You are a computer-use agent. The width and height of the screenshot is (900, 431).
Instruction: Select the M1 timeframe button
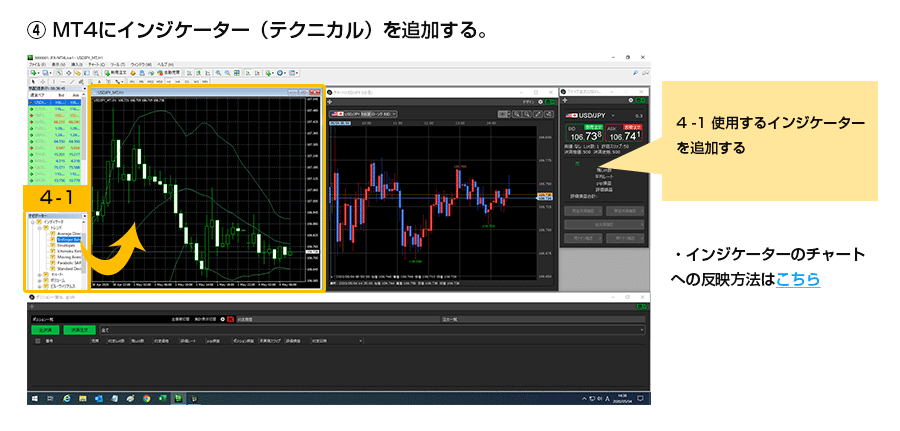point(132,81)
